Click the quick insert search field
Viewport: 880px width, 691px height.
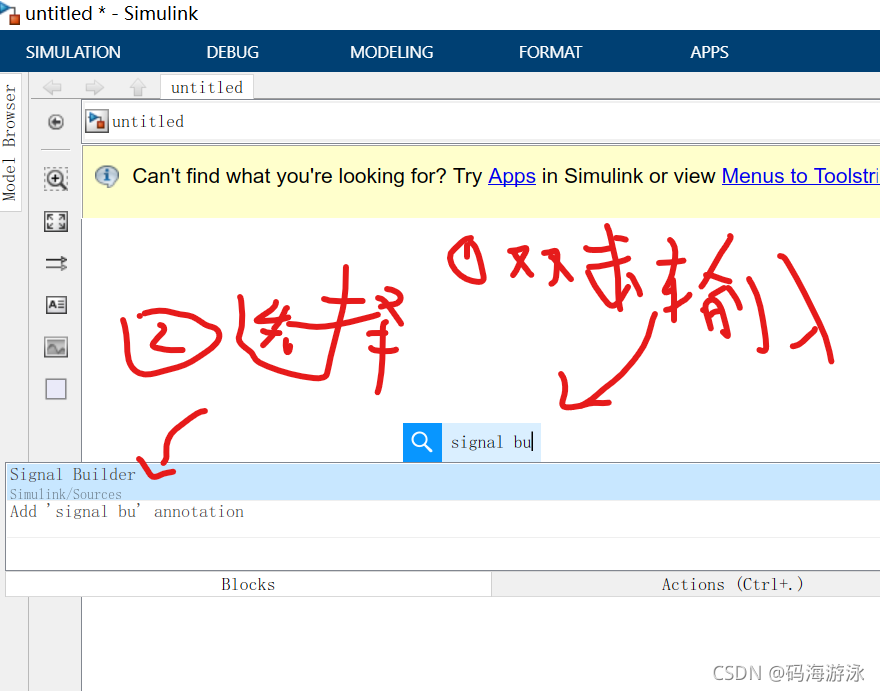491,442
